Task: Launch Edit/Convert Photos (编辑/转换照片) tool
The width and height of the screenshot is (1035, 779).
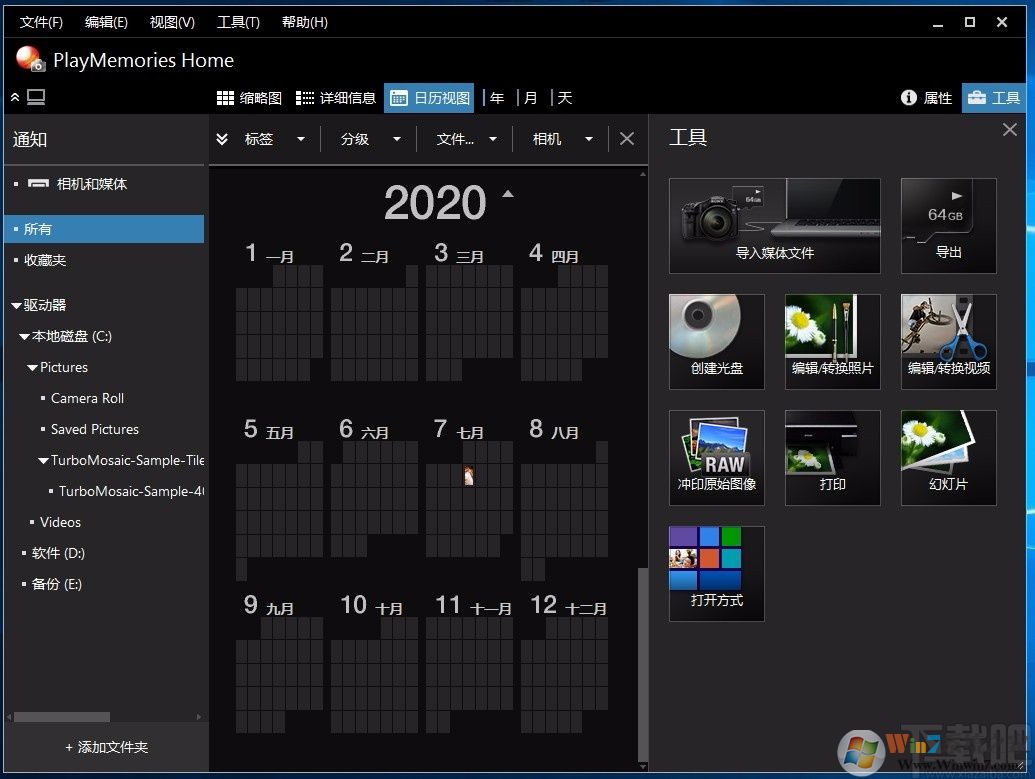Action: tap(832, 341)
